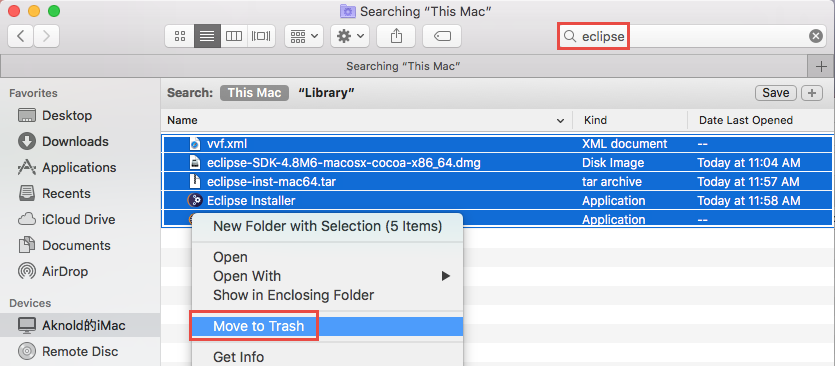Open Desktop in the sidebar
Image resolution: width=835 pixels, height=366 pixels.
[x=67, y=115]
